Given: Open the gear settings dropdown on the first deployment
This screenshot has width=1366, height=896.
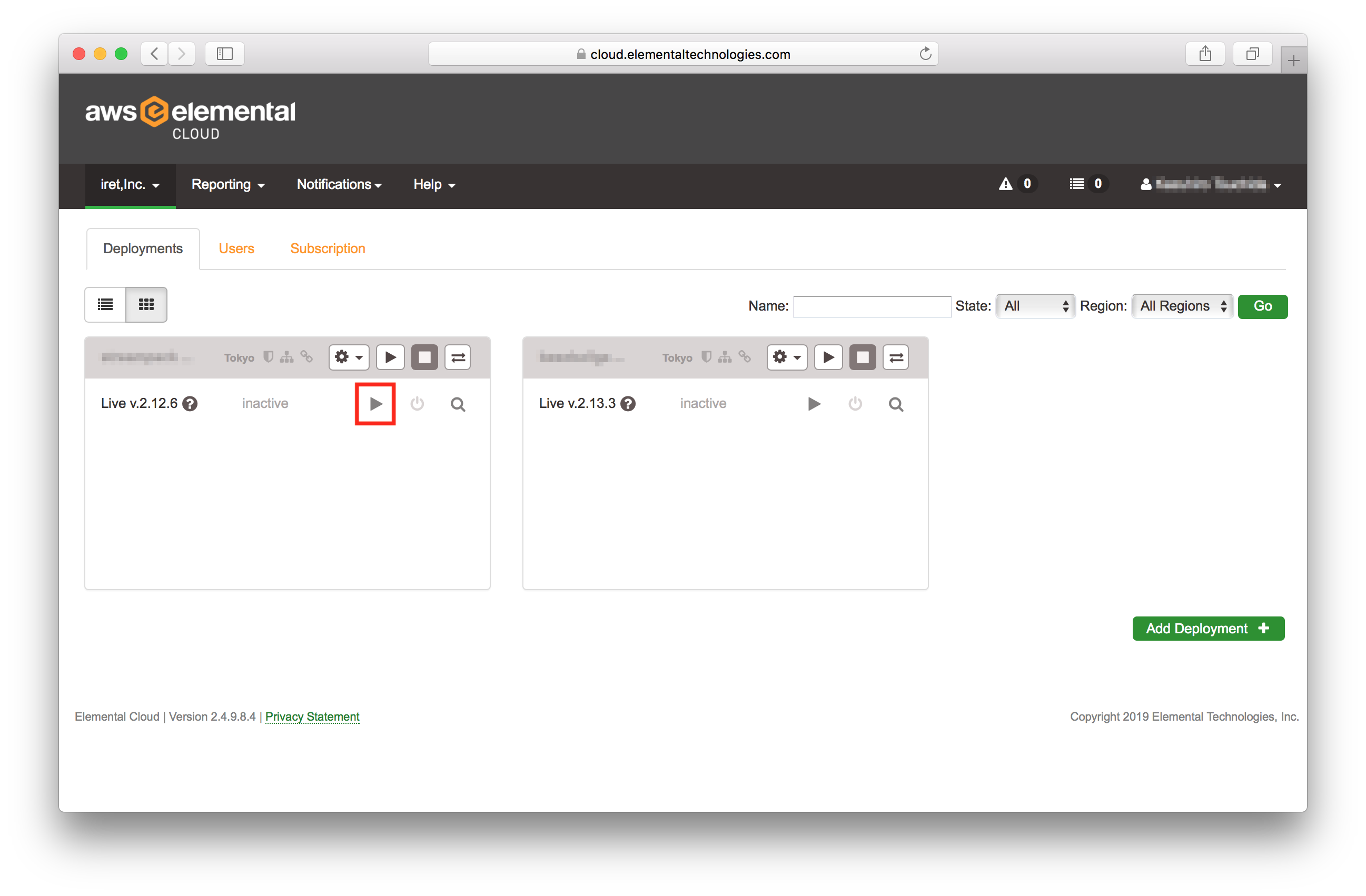Looking at the screenshot, I should coord(349,357).
